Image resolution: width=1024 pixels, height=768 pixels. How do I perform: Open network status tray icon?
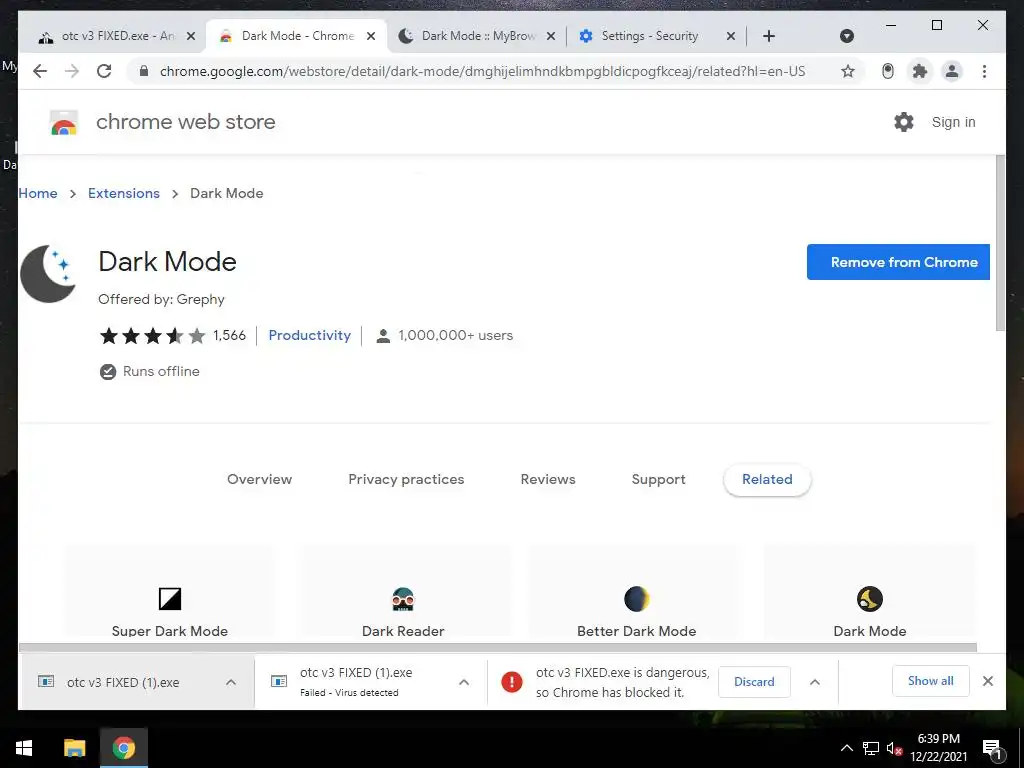[871, 748]
